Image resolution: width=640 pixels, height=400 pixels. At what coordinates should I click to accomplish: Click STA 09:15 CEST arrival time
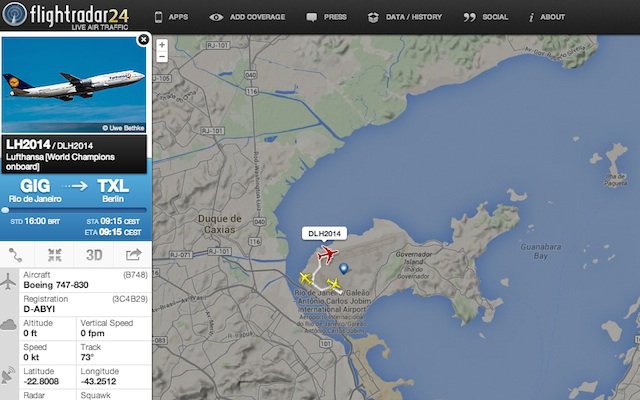point(113,221)
